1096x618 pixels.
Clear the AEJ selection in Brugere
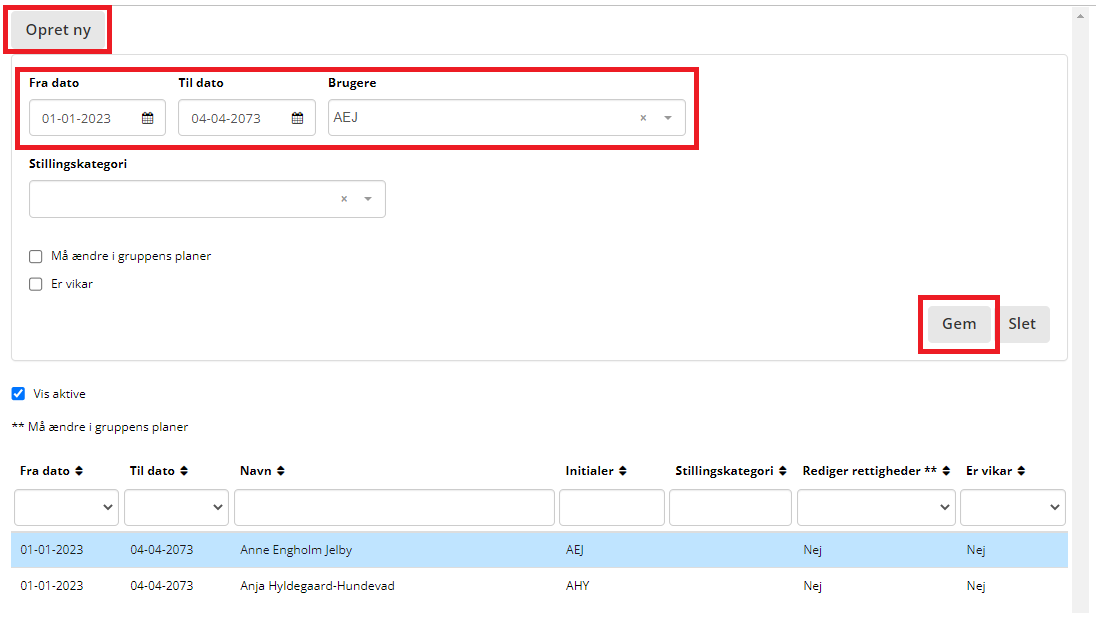pyautogui.click(x=643, y=118)
